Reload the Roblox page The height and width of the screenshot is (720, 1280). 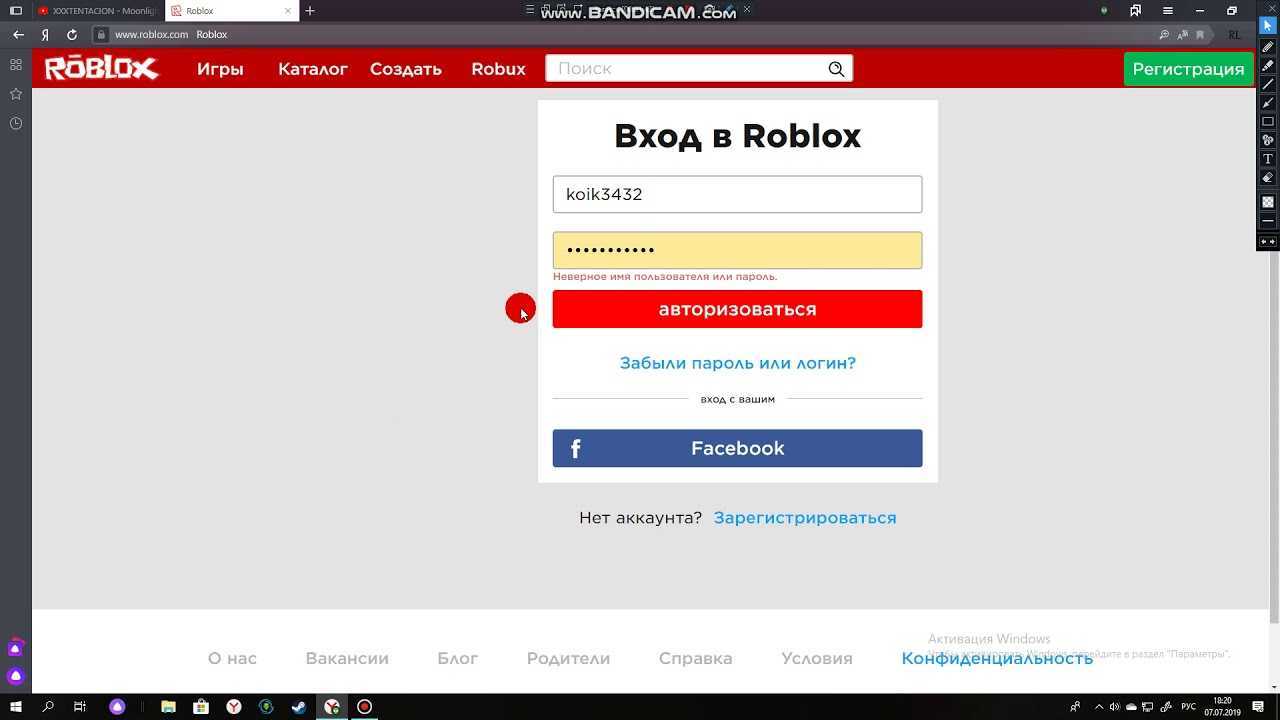(72, 34)
